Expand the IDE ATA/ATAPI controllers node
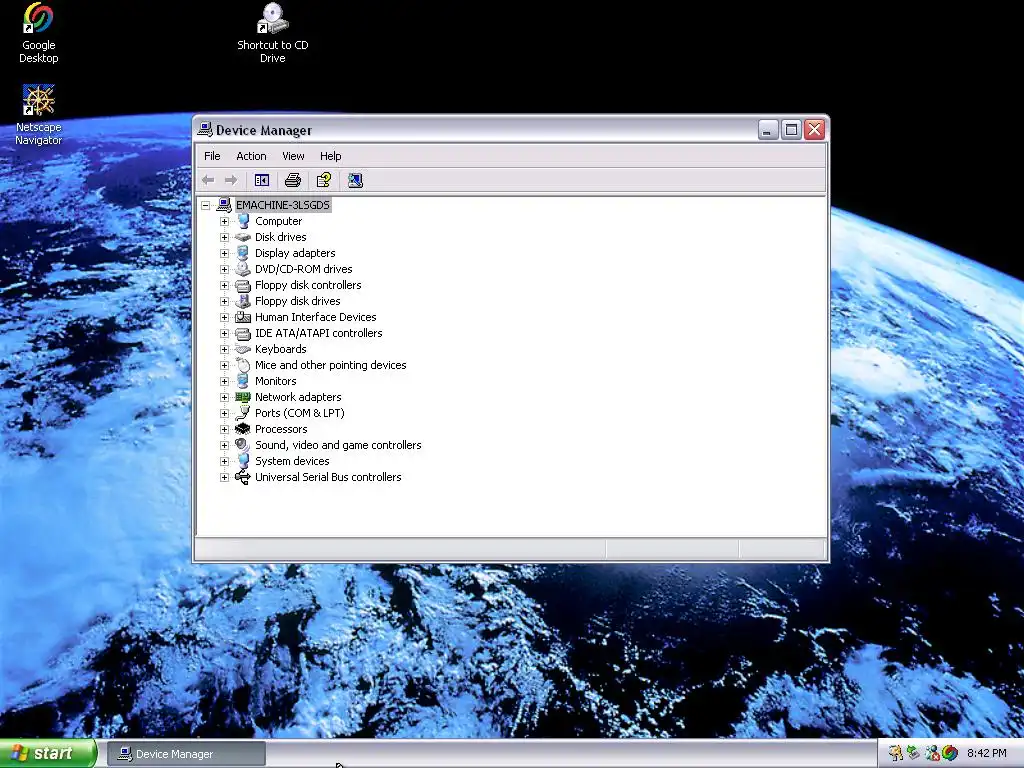This screenshot has width=1024, height=768. click(225, 333)
